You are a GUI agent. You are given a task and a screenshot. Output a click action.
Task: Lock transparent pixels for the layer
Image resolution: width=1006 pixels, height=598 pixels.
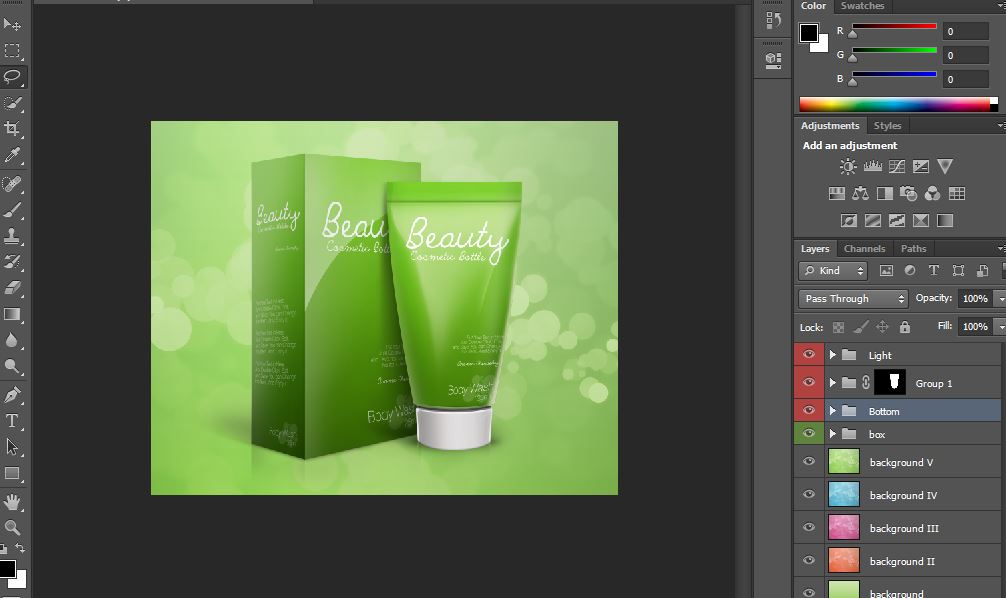[838, 327]
